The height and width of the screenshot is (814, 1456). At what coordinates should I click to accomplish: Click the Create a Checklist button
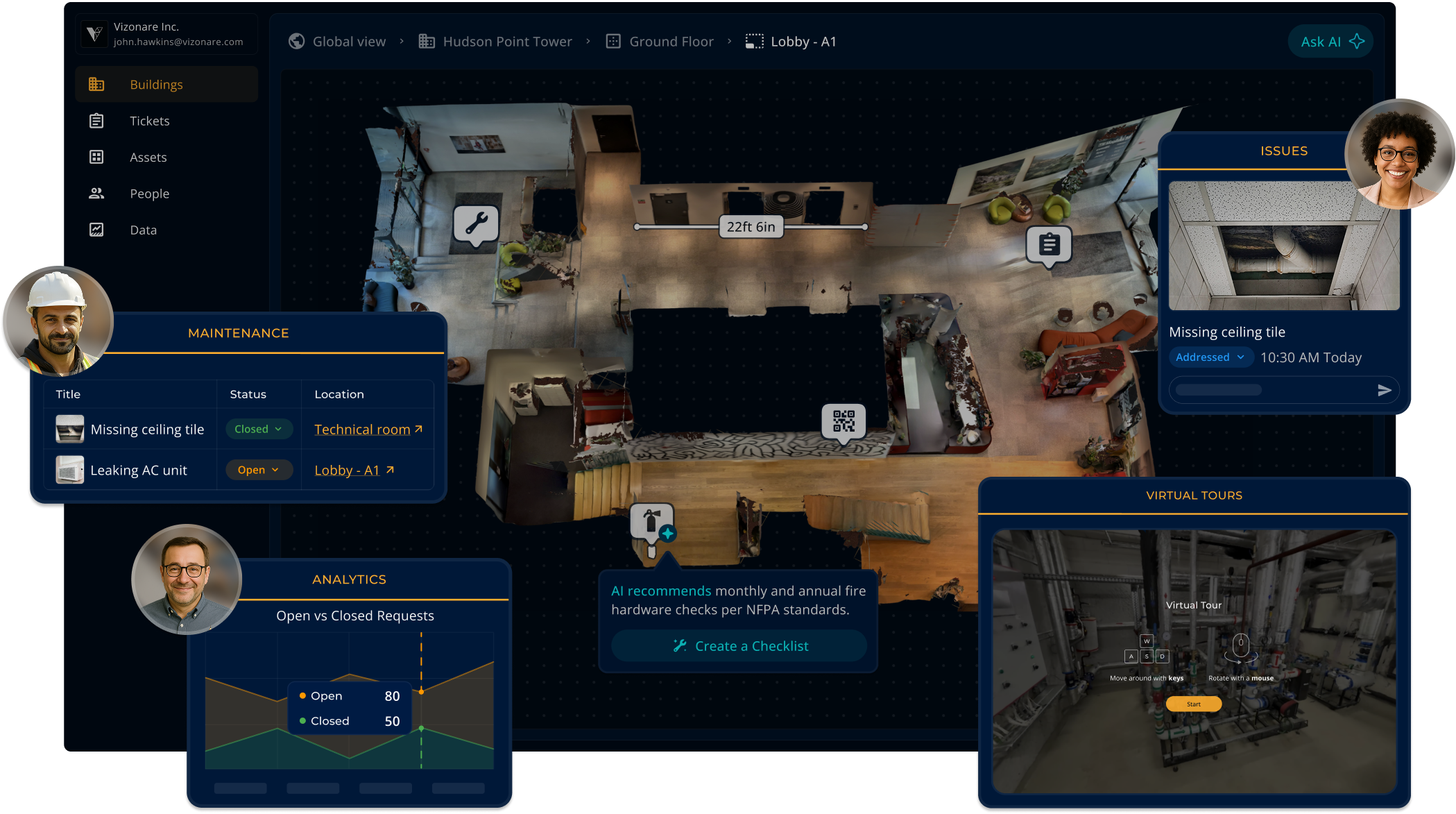click(738, 645)
